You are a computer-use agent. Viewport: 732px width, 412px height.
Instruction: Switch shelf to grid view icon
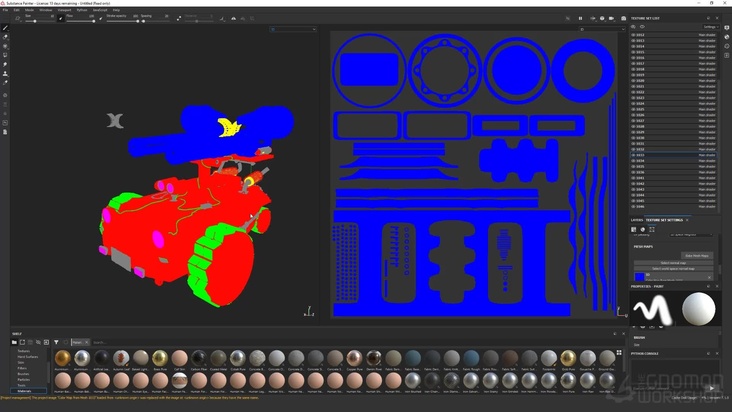tap(619, 353)
